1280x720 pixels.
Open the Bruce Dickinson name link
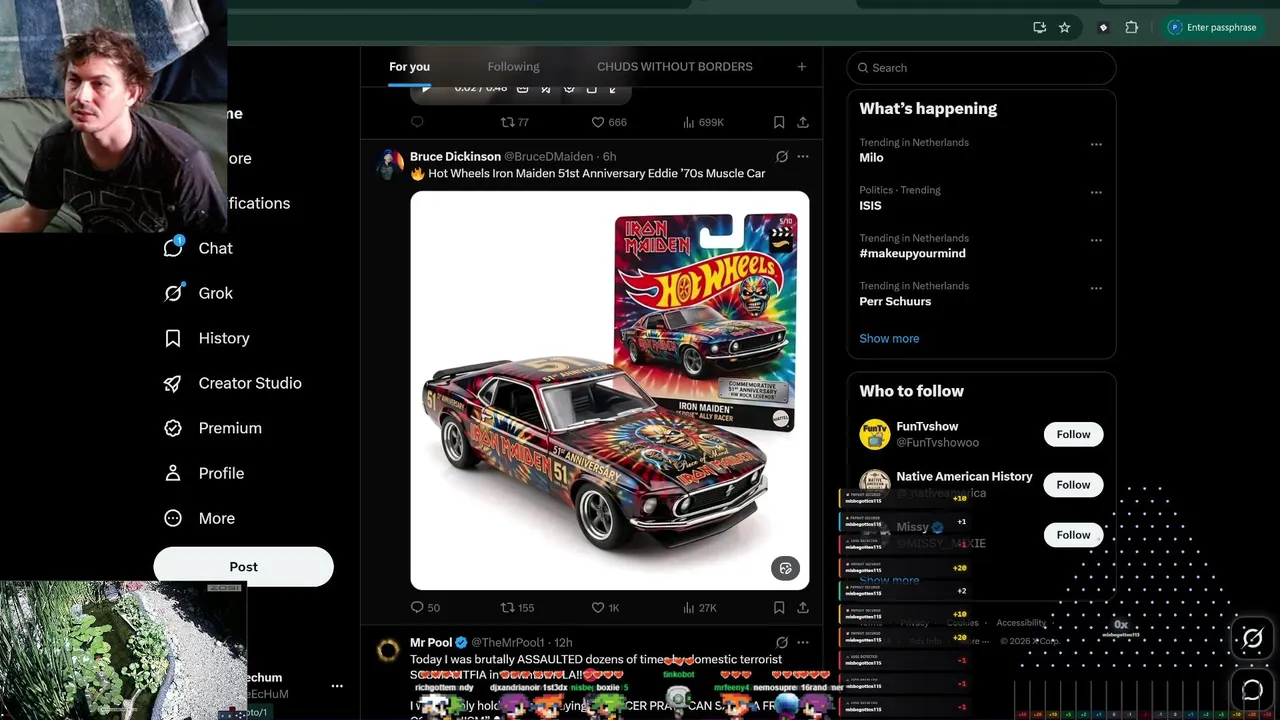[x=455, y=156]
